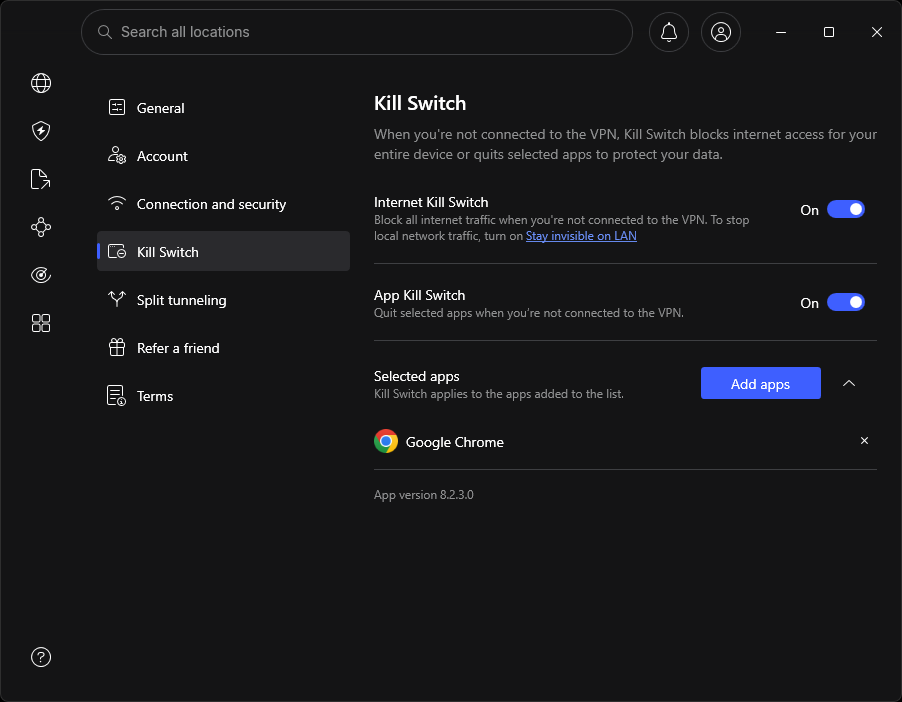Click the Split tunneling fork icon
This screenshot has width=902, height=702.
pos(117,299)
